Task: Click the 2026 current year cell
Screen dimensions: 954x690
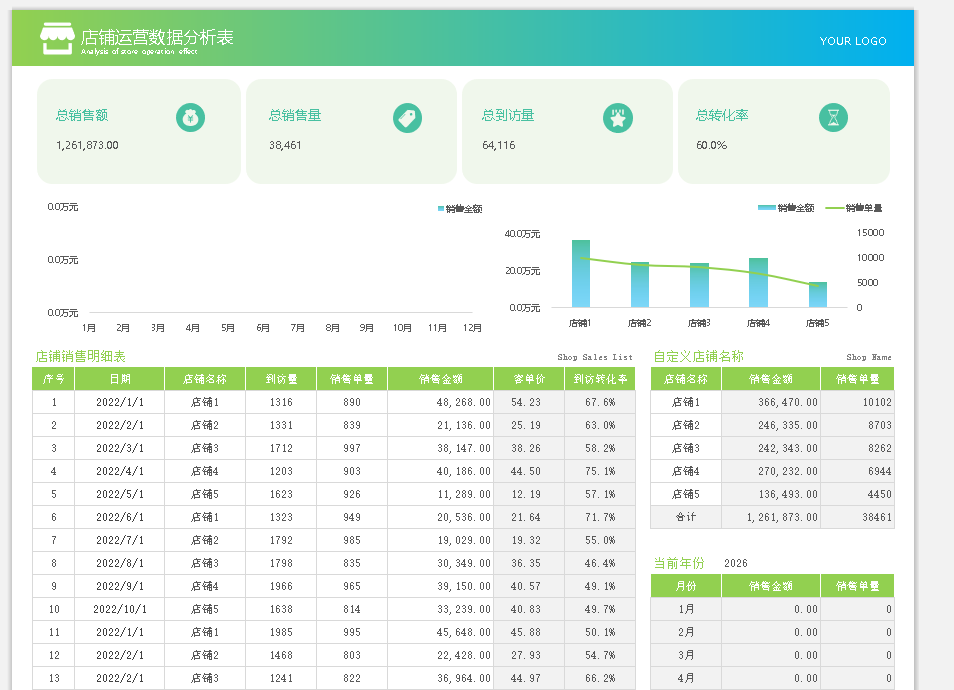Action: [735, 563]
